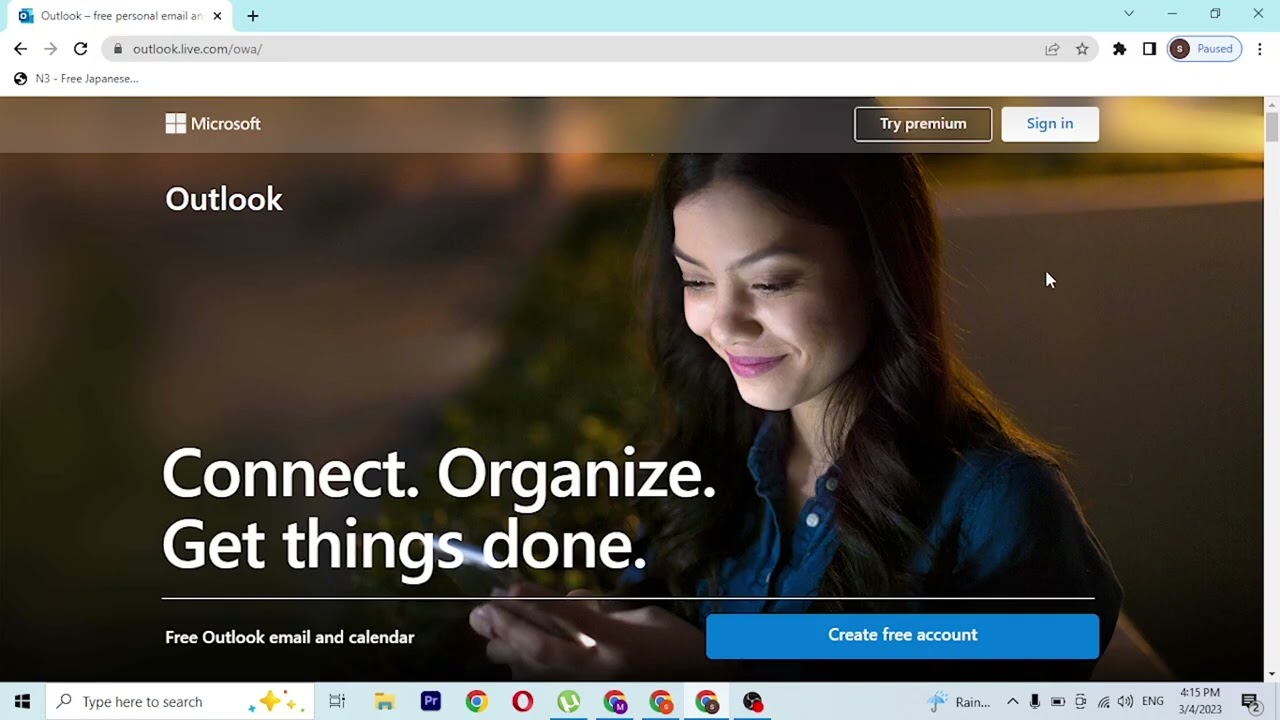
Task: Open Chrome tab search dropdown arrow
Action: [x=1129, y=14]
